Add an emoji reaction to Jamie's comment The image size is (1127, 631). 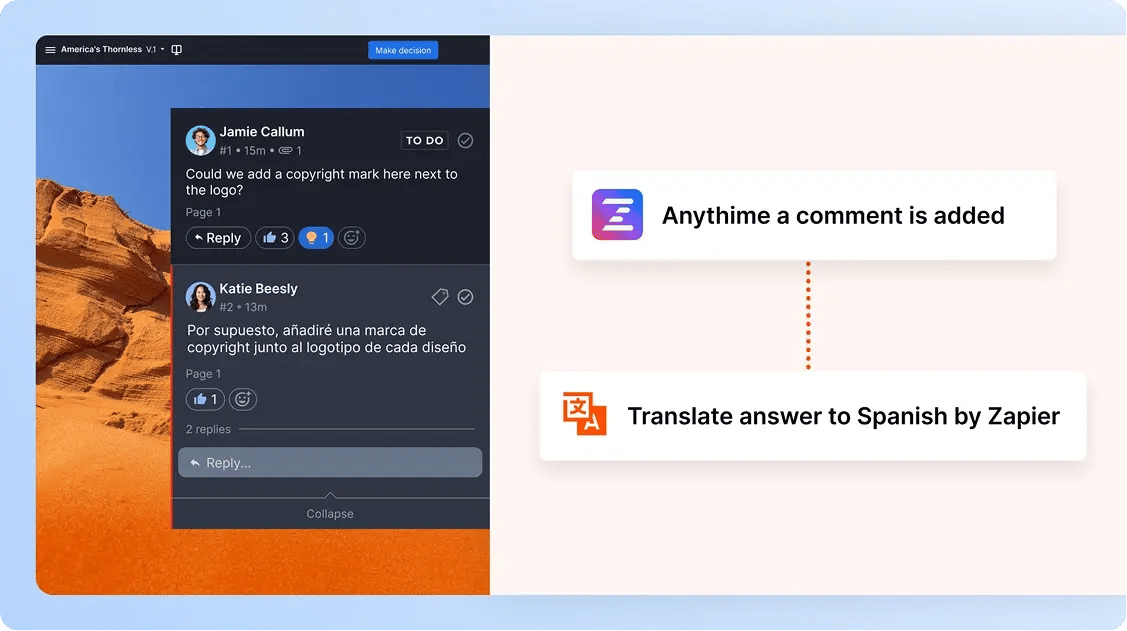point(351,237)
